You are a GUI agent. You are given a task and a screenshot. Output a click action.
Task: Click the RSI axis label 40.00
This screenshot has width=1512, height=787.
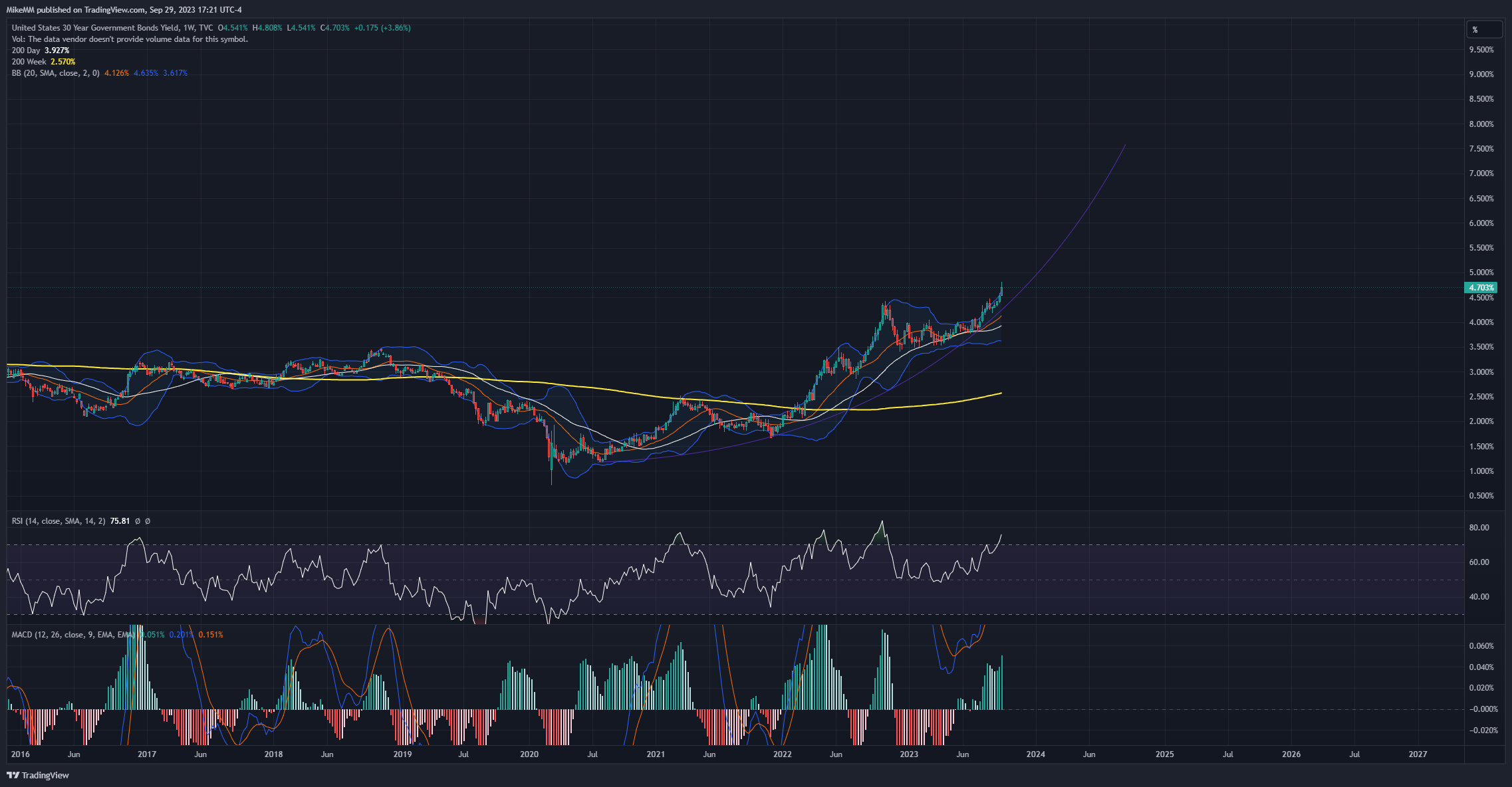1479,597
